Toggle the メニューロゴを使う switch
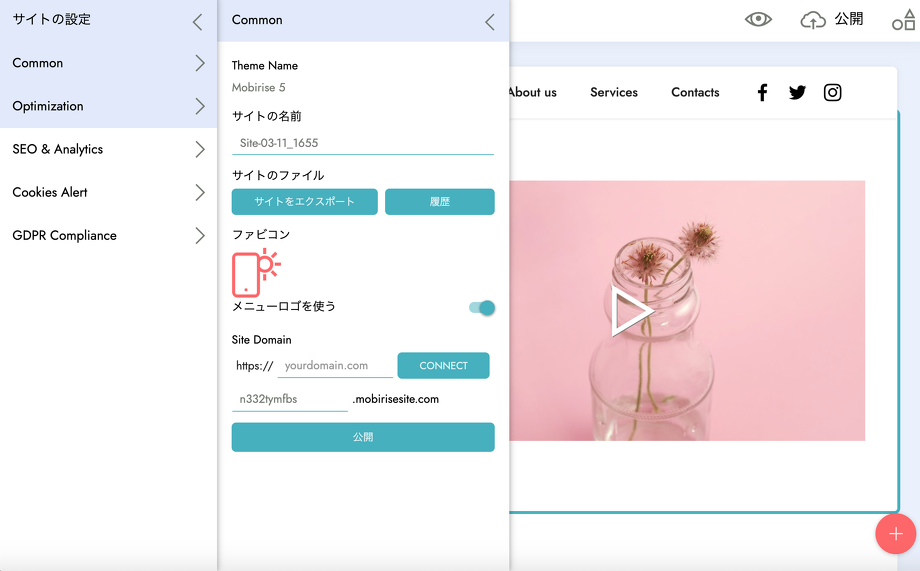The height and width of the screenshot is (571, 920). (482, 308)
